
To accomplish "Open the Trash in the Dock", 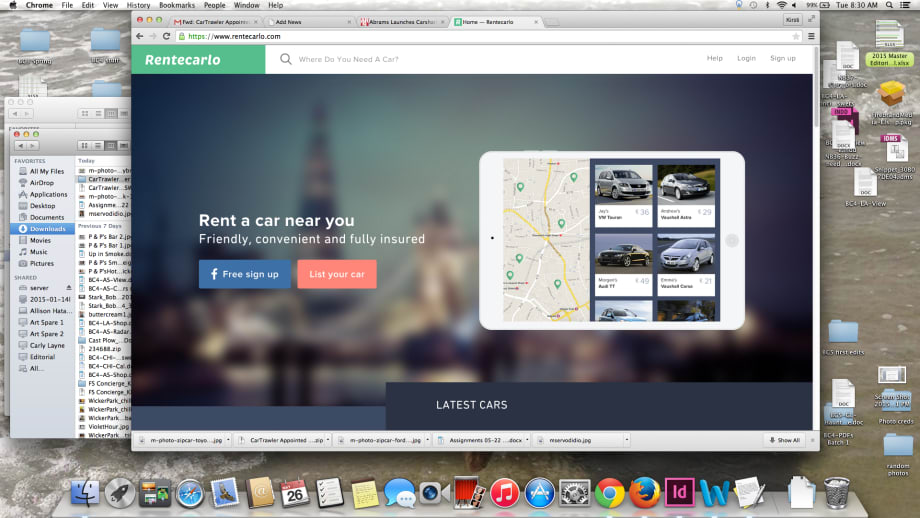I will coord(836,493).
